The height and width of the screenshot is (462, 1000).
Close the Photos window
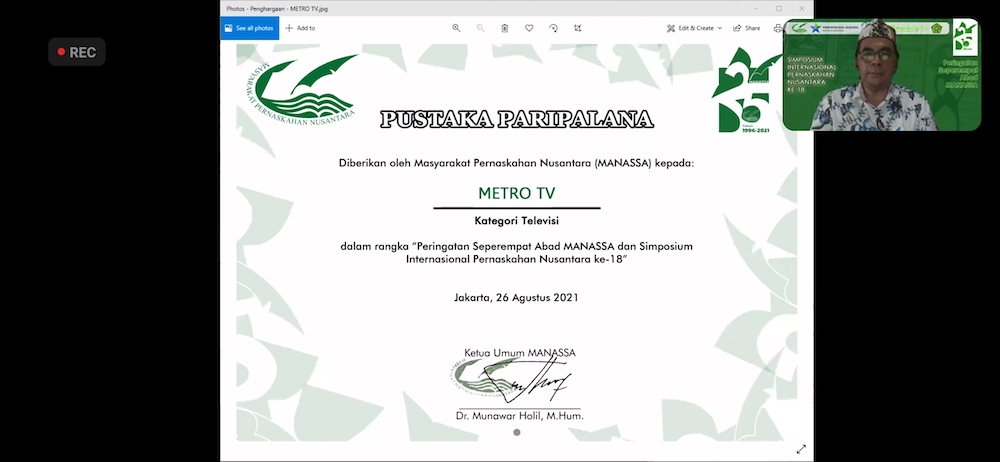(x=802, y=8)
